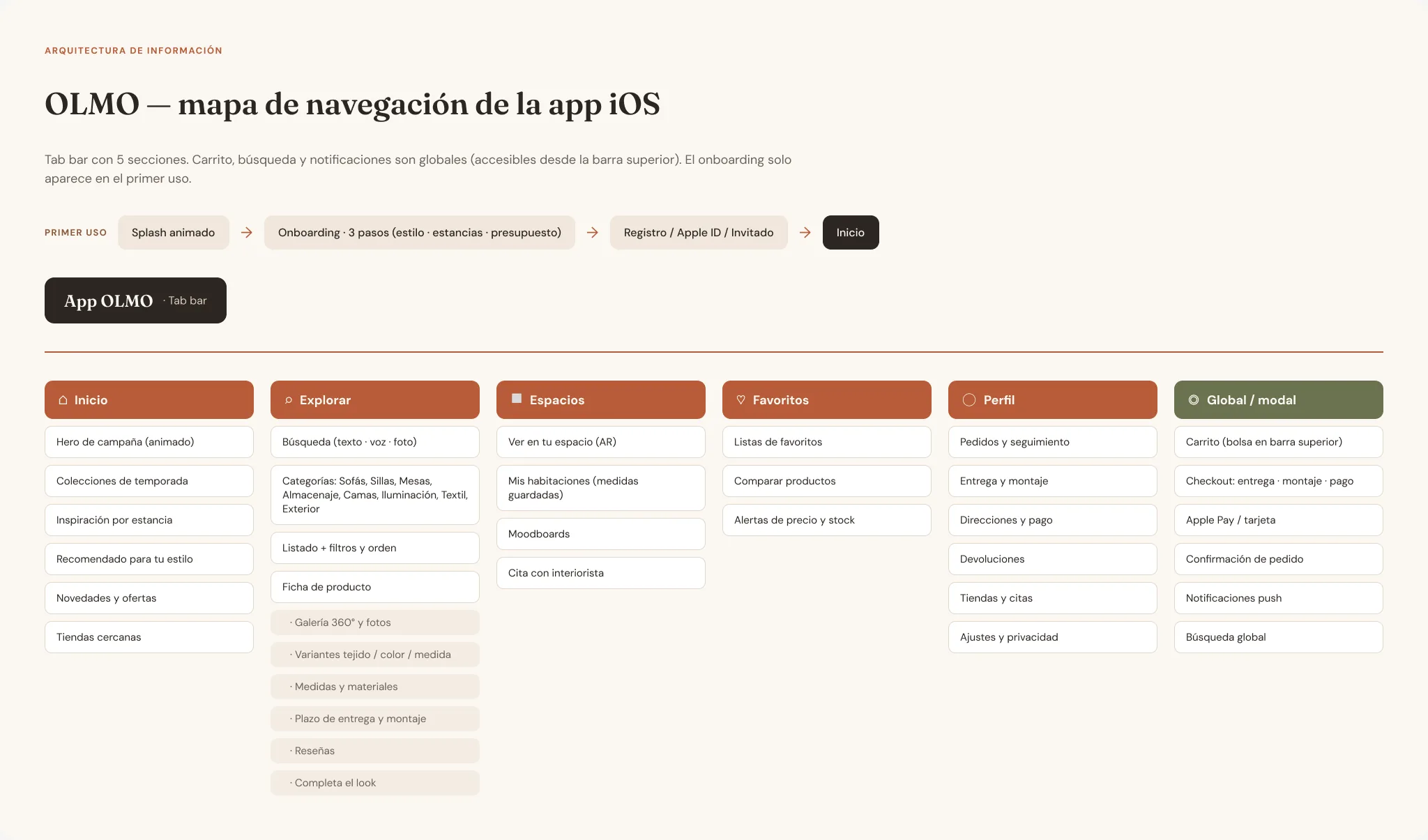This screenshot has height=840, width=1428.
Task: Select Hero de campaña (animado)
Action: pos(149,442)
